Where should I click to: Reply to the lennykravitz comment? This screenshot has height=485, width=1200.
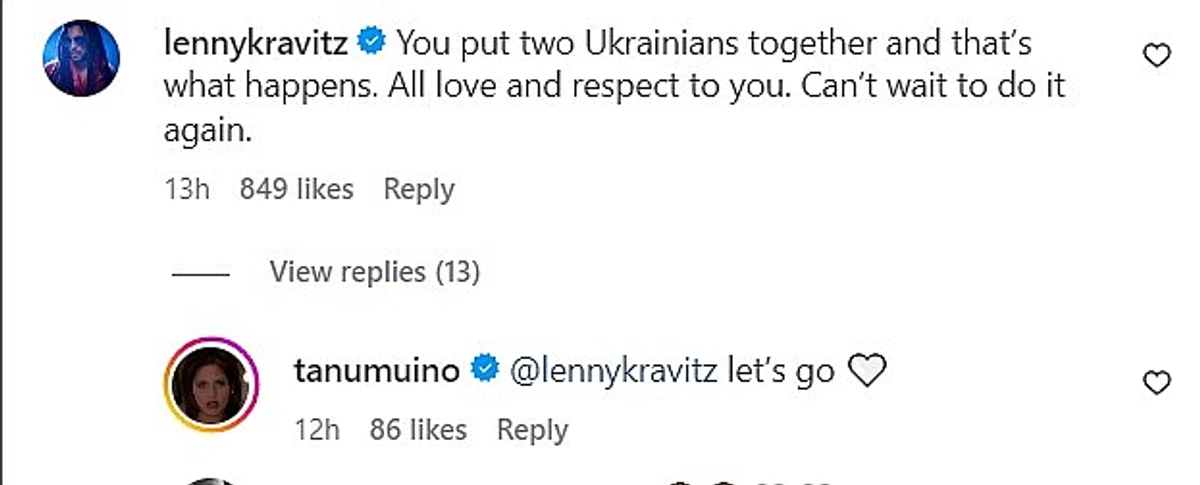coord(419,189)
